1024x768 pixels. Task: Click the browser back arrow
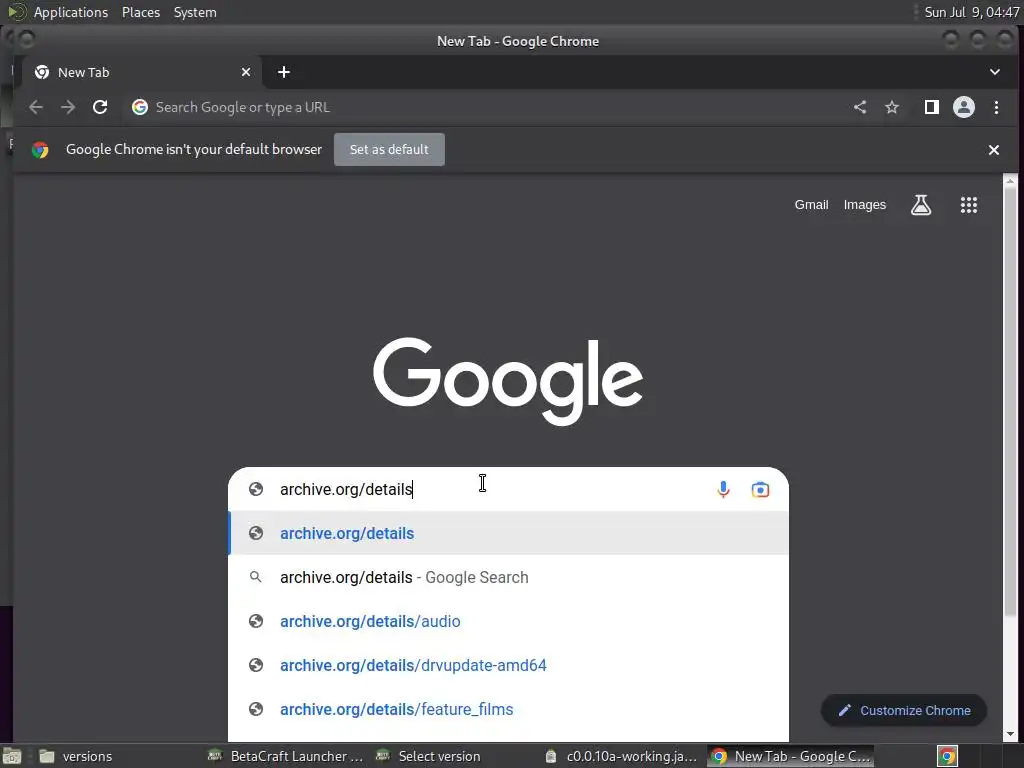(36, 107)
